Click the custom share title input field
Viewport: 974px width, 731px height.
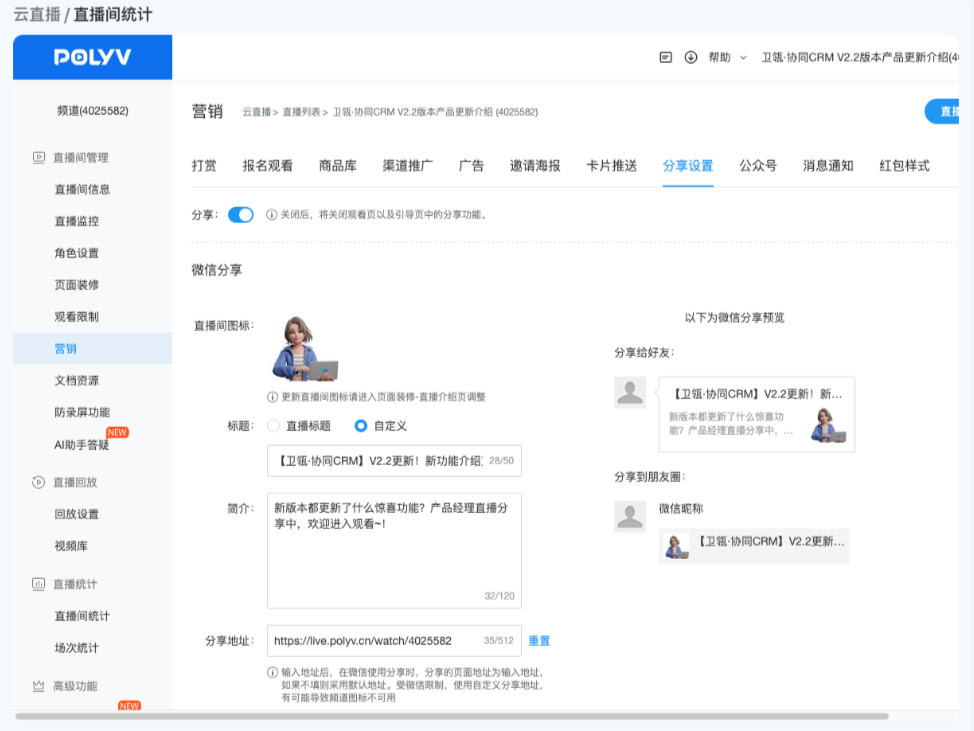[x=394, y=461]
